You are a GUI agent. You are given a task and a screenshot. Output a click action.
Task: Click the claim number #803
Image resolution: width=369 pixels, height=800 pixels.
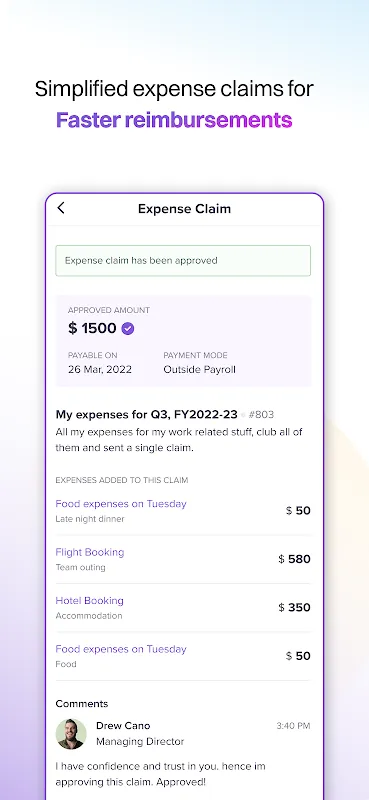(x=261, y=415)
